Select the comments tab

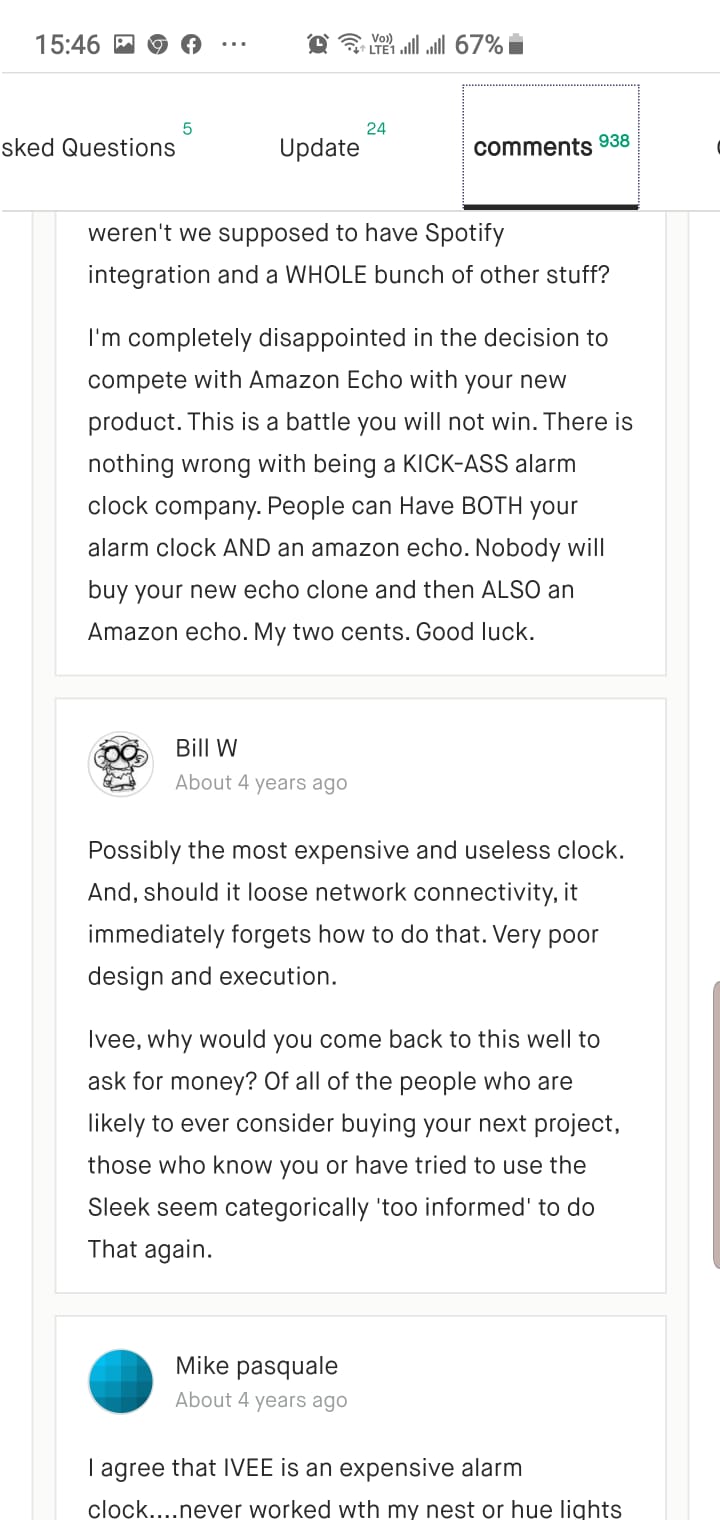[x=533, y=148]
